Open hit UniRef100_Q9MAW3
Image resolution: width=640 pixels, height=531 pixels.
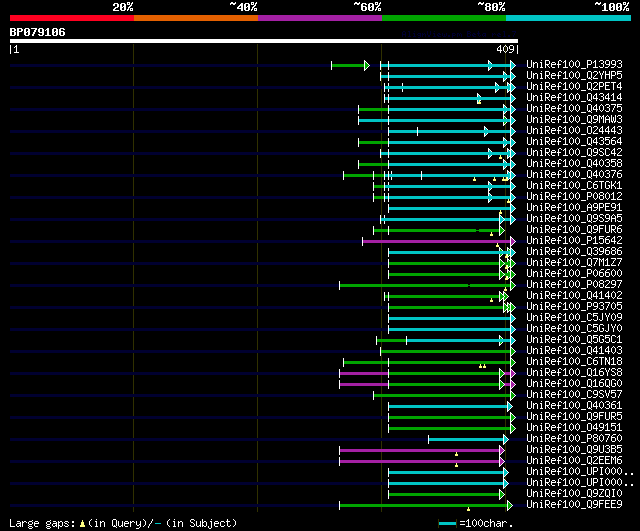(x=574, y=120)
